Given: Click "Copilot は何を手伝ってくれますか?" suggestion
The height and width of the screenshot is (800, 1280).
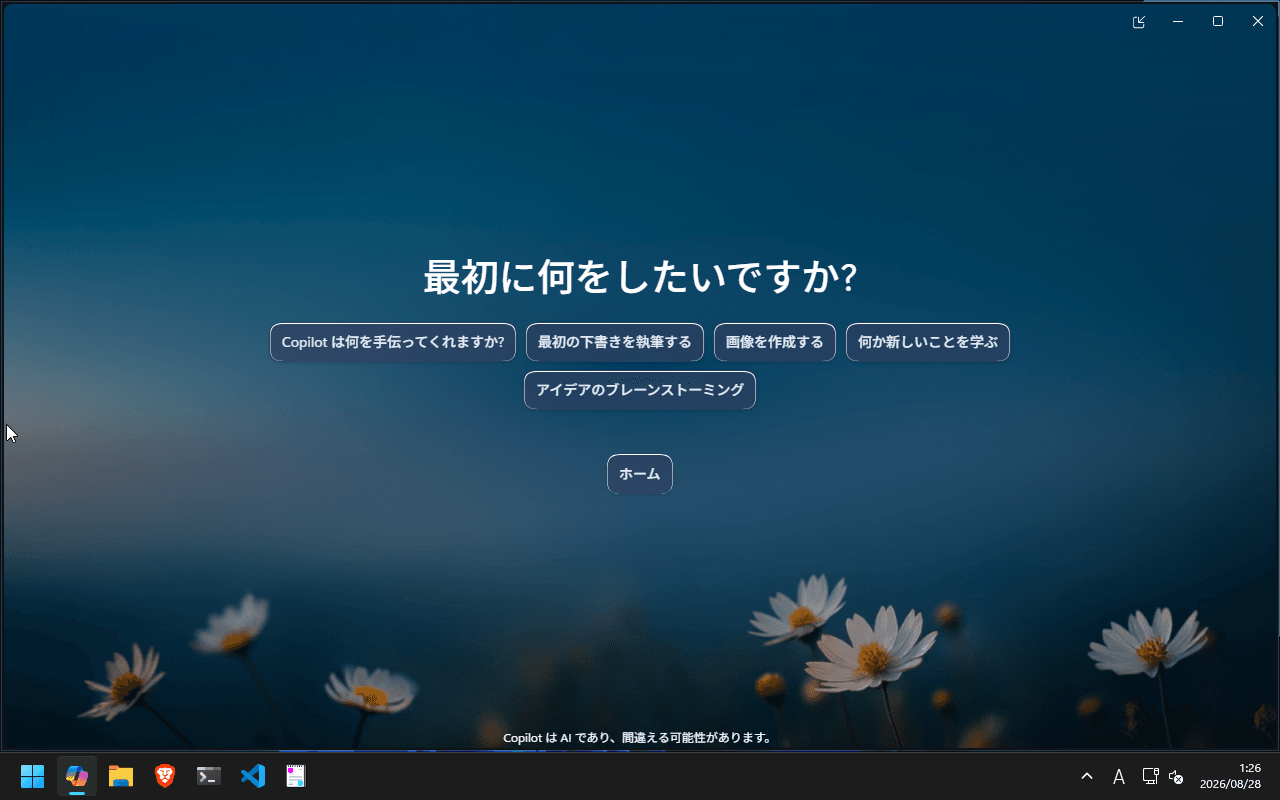Looking at the screenshot, I should pos(393,342).
